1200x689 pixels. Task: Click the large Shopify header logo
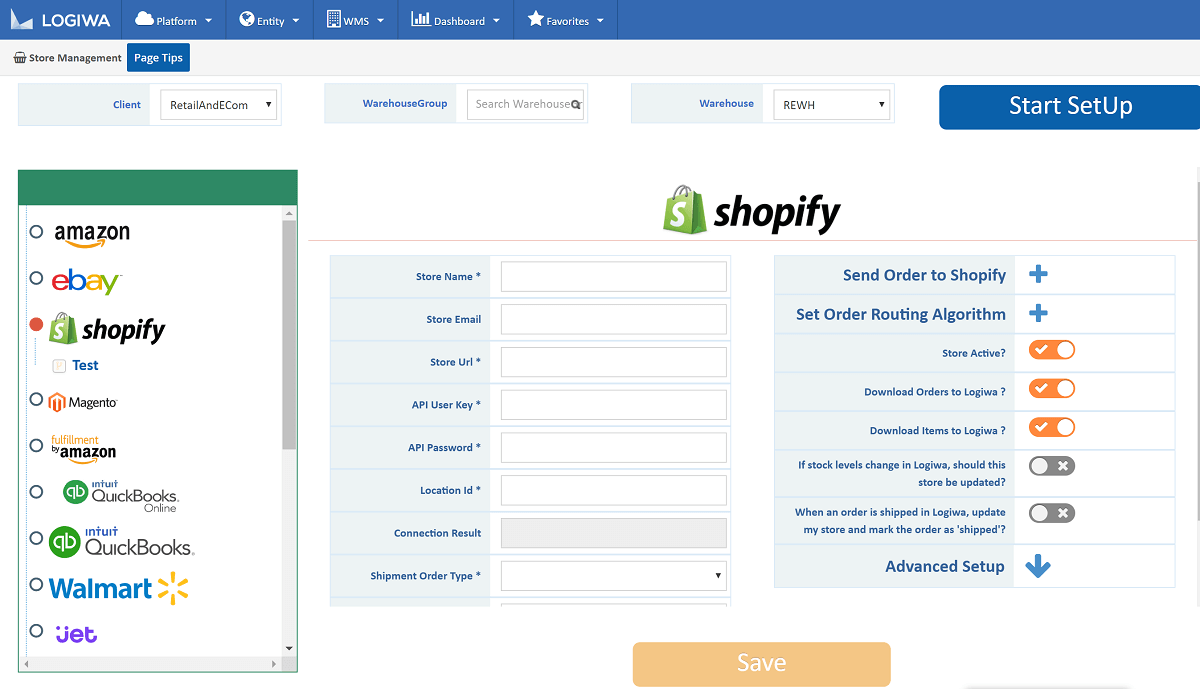[x=752, y=210]
